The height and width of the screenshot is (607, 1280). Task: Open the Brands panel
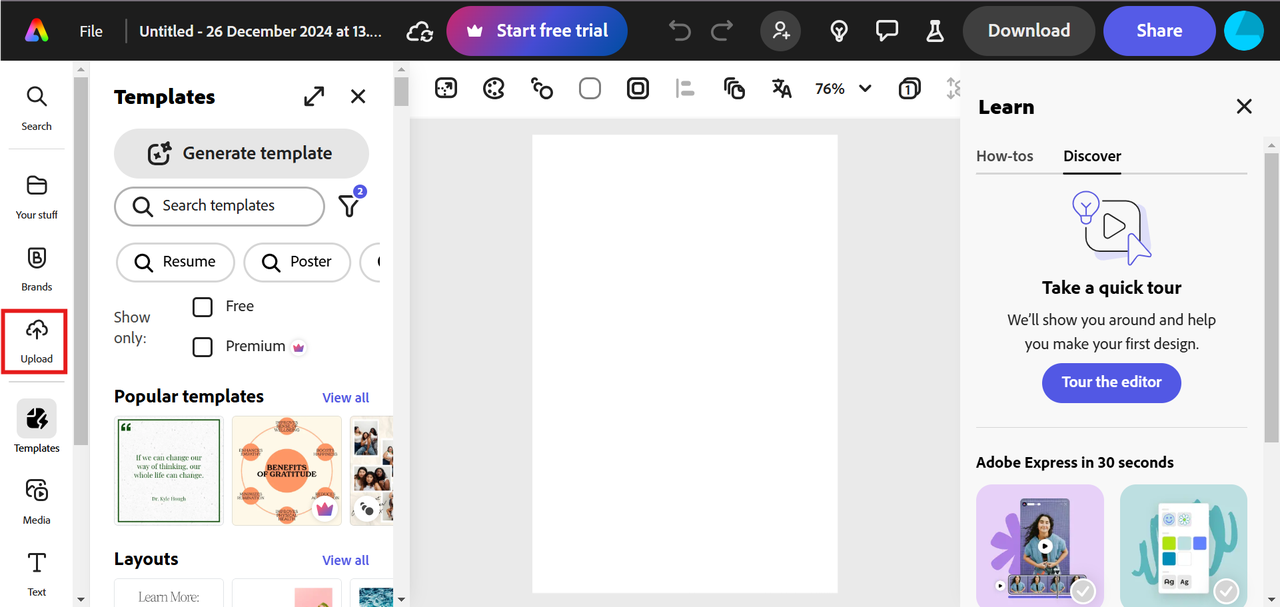coord(37,268)
